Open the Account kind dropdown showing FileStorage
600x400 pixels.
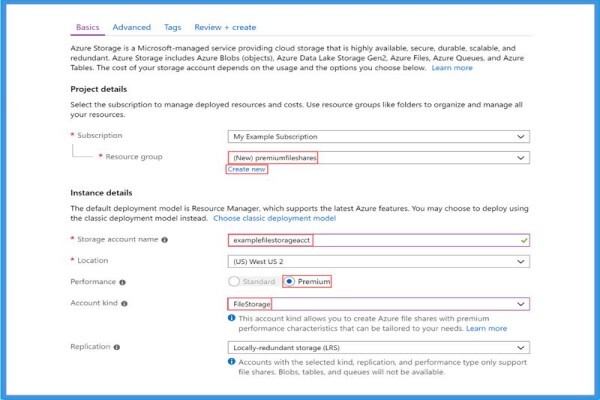coord(378,304)
